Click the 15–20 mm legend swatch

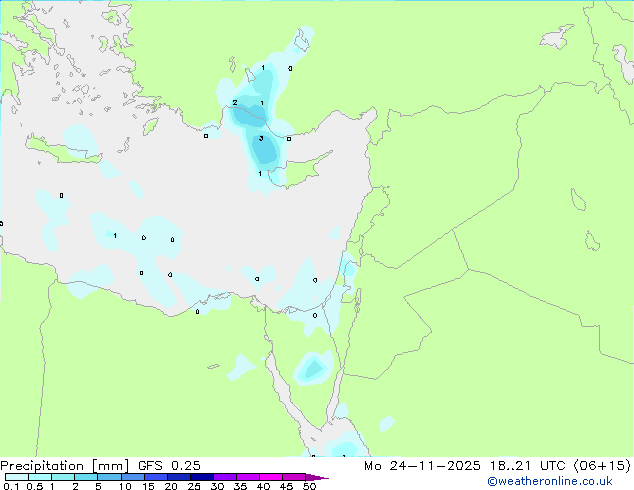click(156, 477)
